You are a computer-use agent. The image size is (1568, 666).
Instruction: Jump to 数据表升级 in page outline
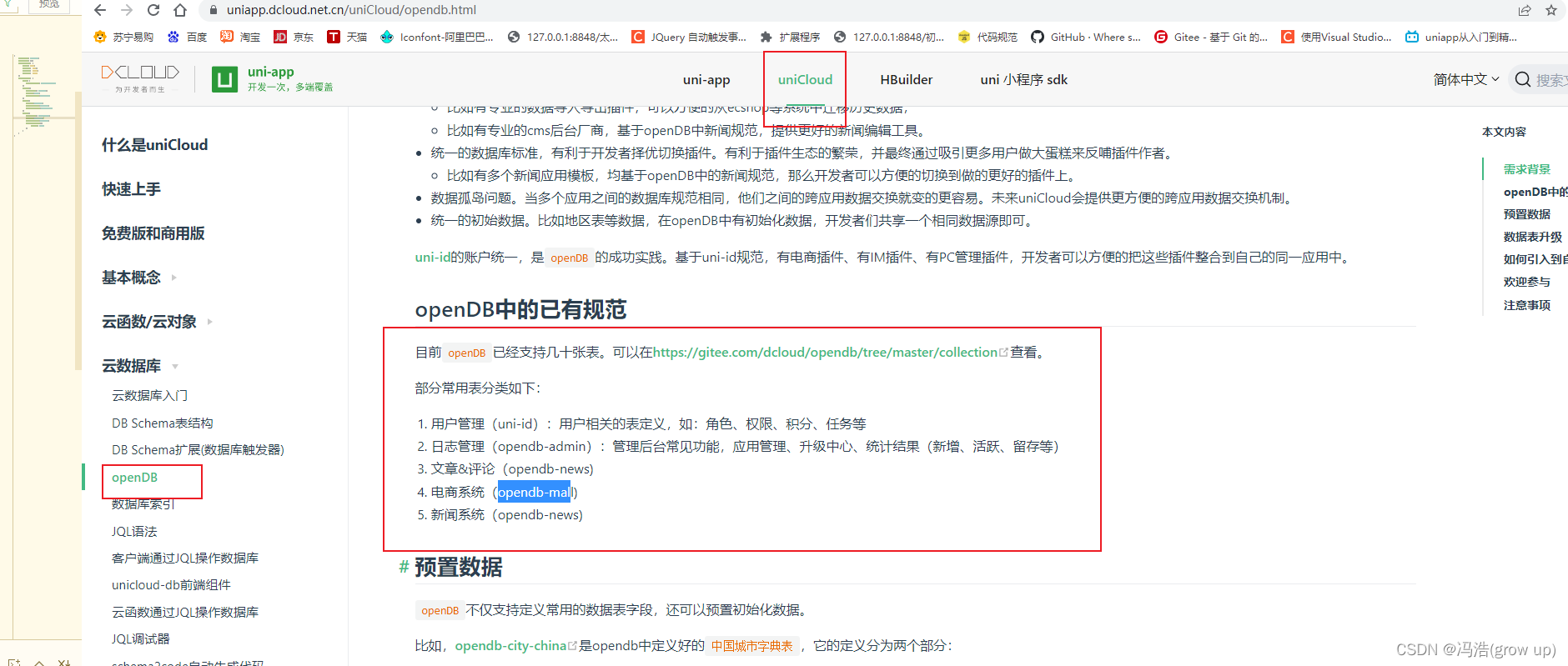click(1532, 237)
